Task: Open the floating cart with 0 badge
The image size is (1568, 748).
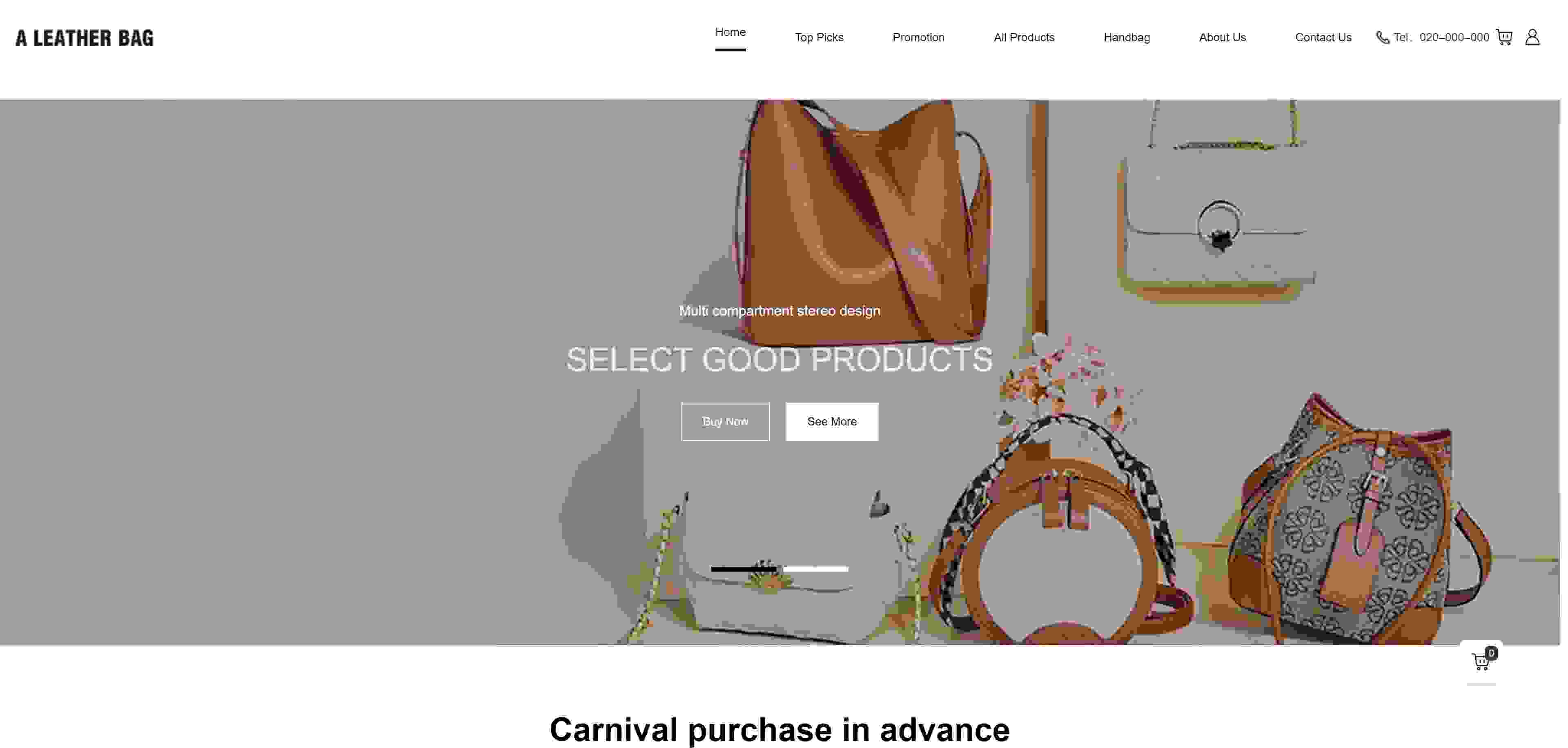Action: pos(1481,661)
